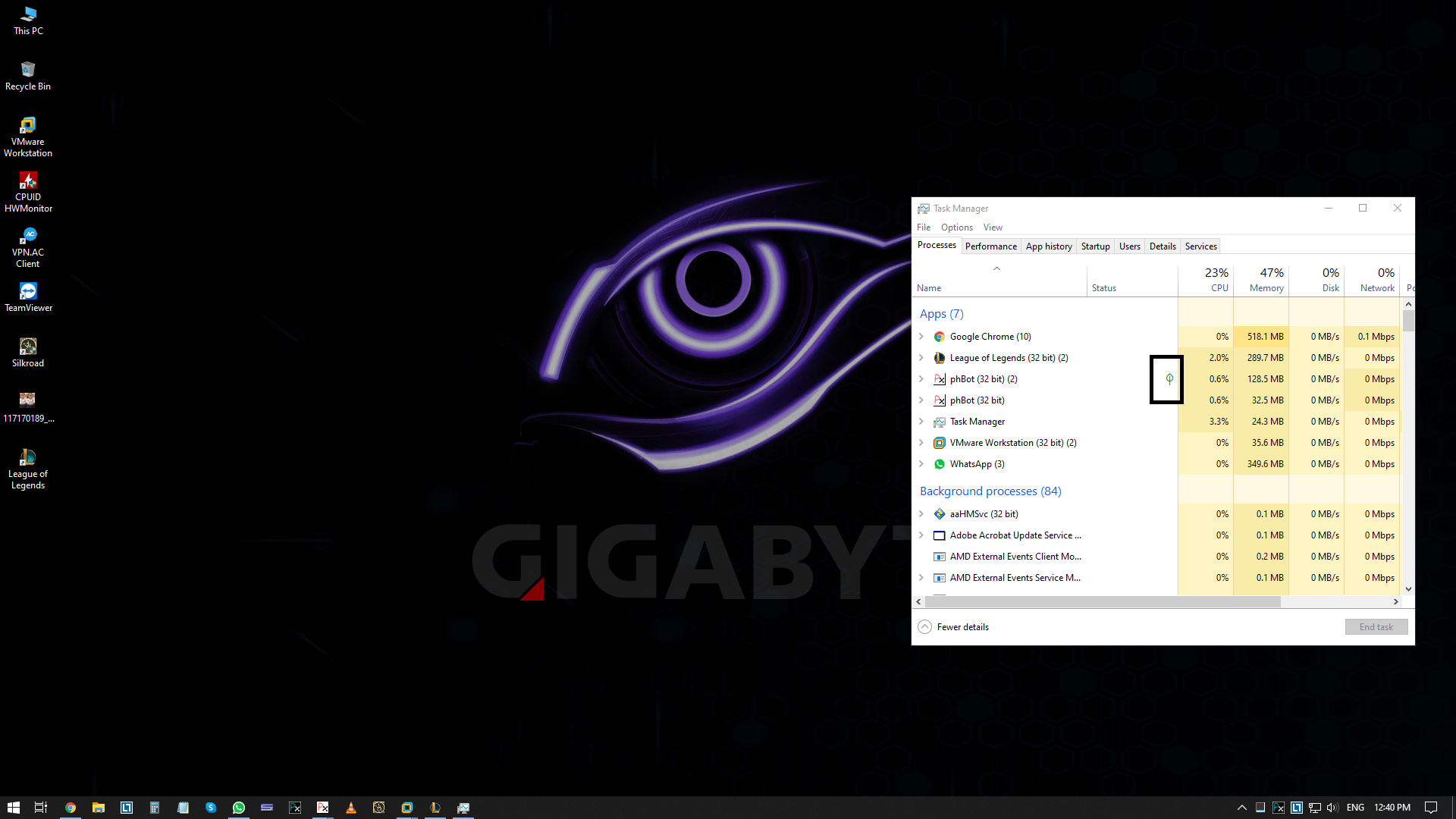Image resolution: width=1456 pixels, height=819 pixels.
Task: Expand the Google Chrome (10) process group
Action: coord(921,337)
